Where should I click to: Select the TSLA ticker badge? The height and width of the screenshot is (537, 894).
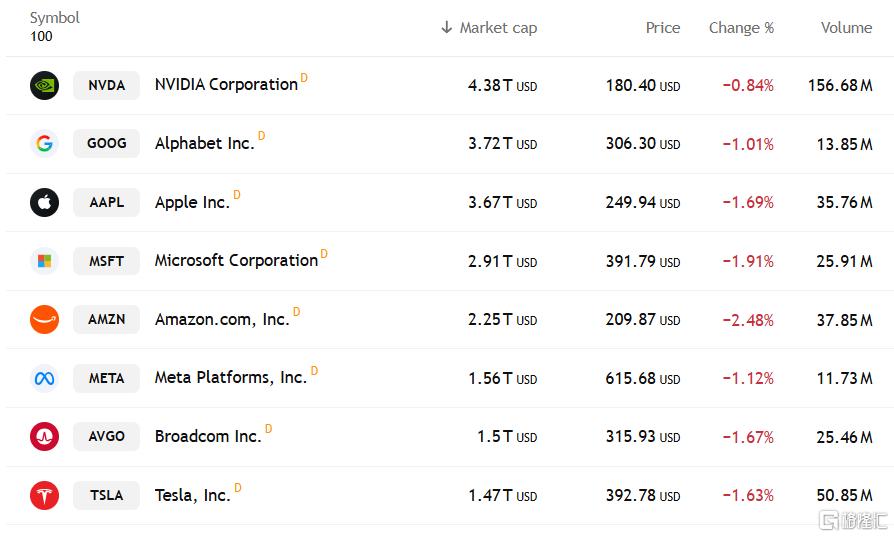coord(106,495)
